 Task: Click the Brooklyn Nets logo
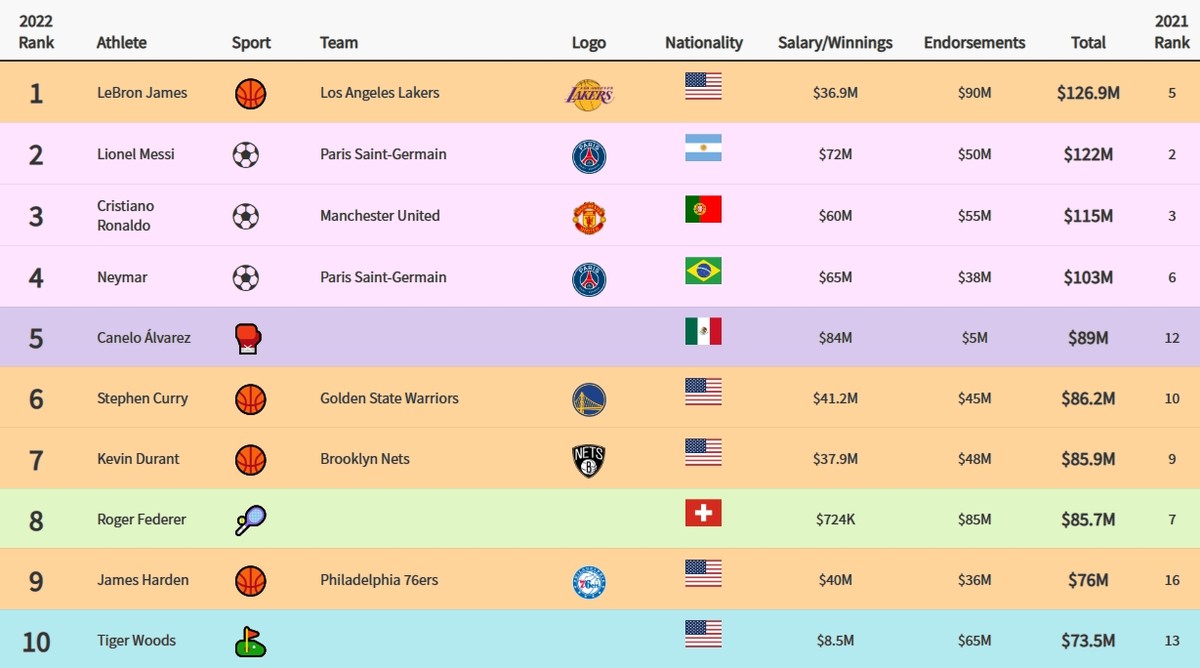point(589,461)
